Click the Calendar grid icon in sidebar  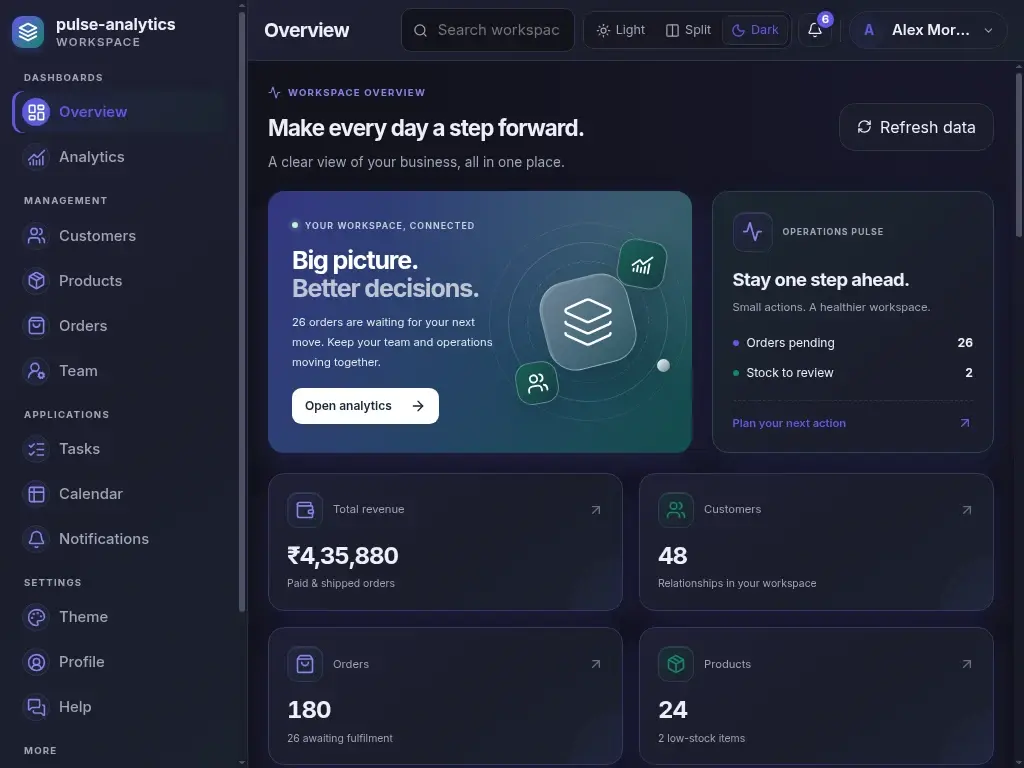point(37,494)
